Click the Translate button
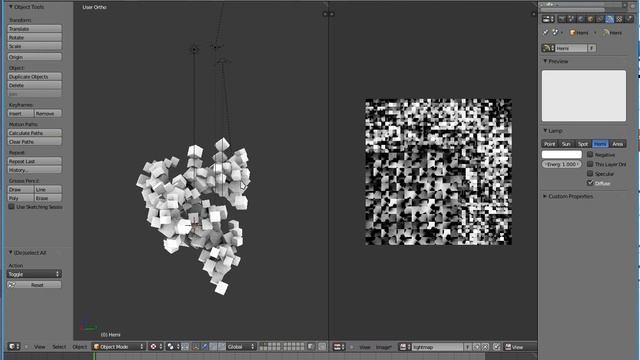Screen dimensions: 640x360 [x=35, y=29]
